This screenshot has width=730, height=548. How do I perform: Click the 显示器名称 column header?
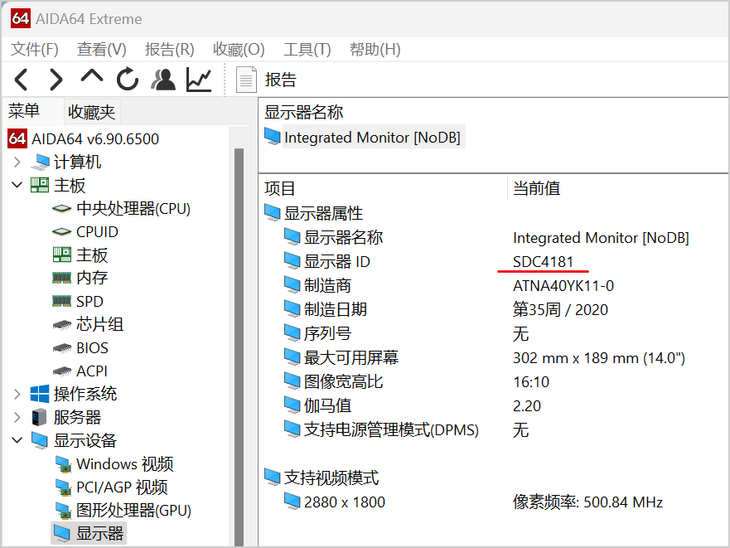pos(304,112)
